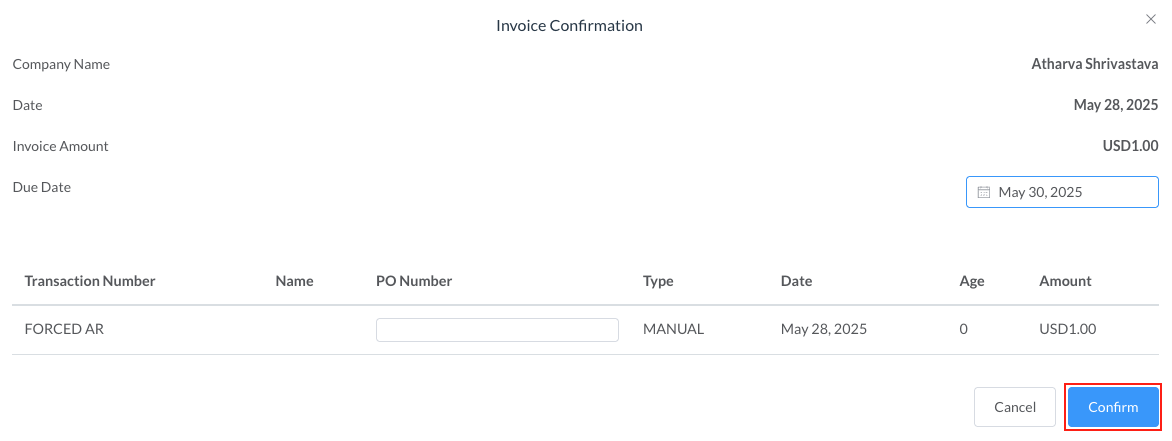1172x441 pixels.
Task: Click the Transaction Number column header
Action: point(90,281)
